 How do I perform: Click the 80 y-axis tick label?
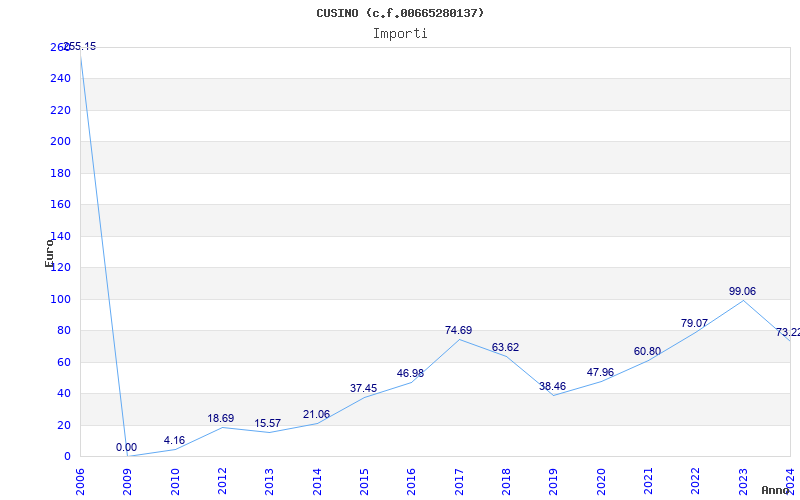(63, 331)
